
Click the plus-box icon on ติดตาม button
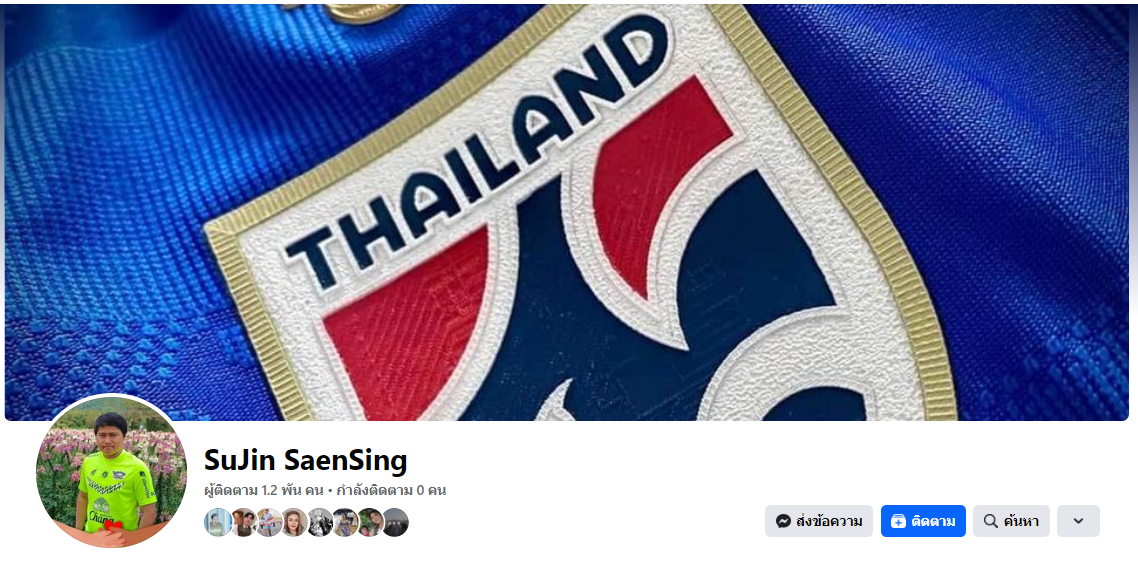[898, 521]
